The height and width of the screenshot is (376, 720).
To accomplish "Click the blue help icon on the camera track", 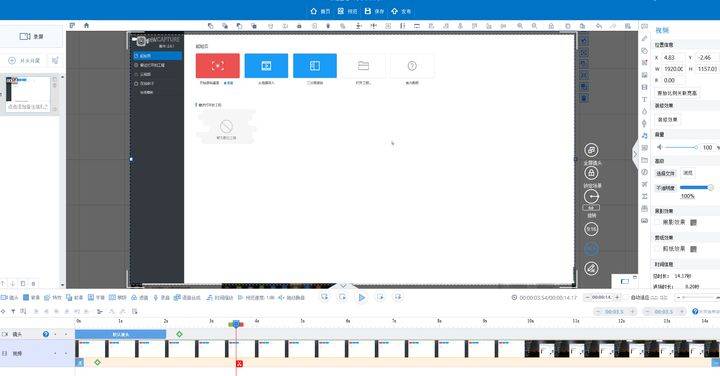I will (45, 334).
